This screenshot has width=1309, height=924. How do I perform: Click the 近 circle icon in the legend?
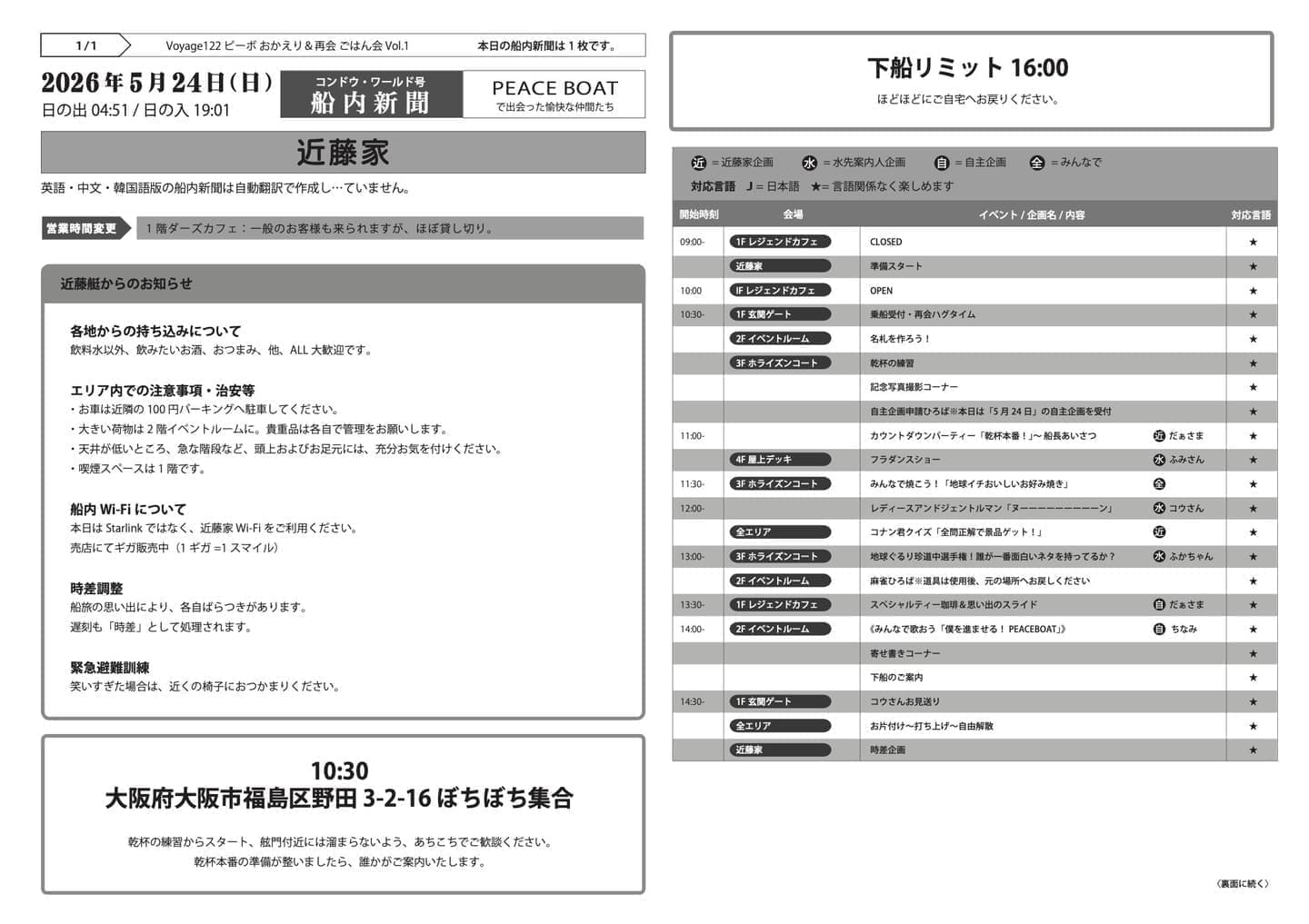[698, 163]
